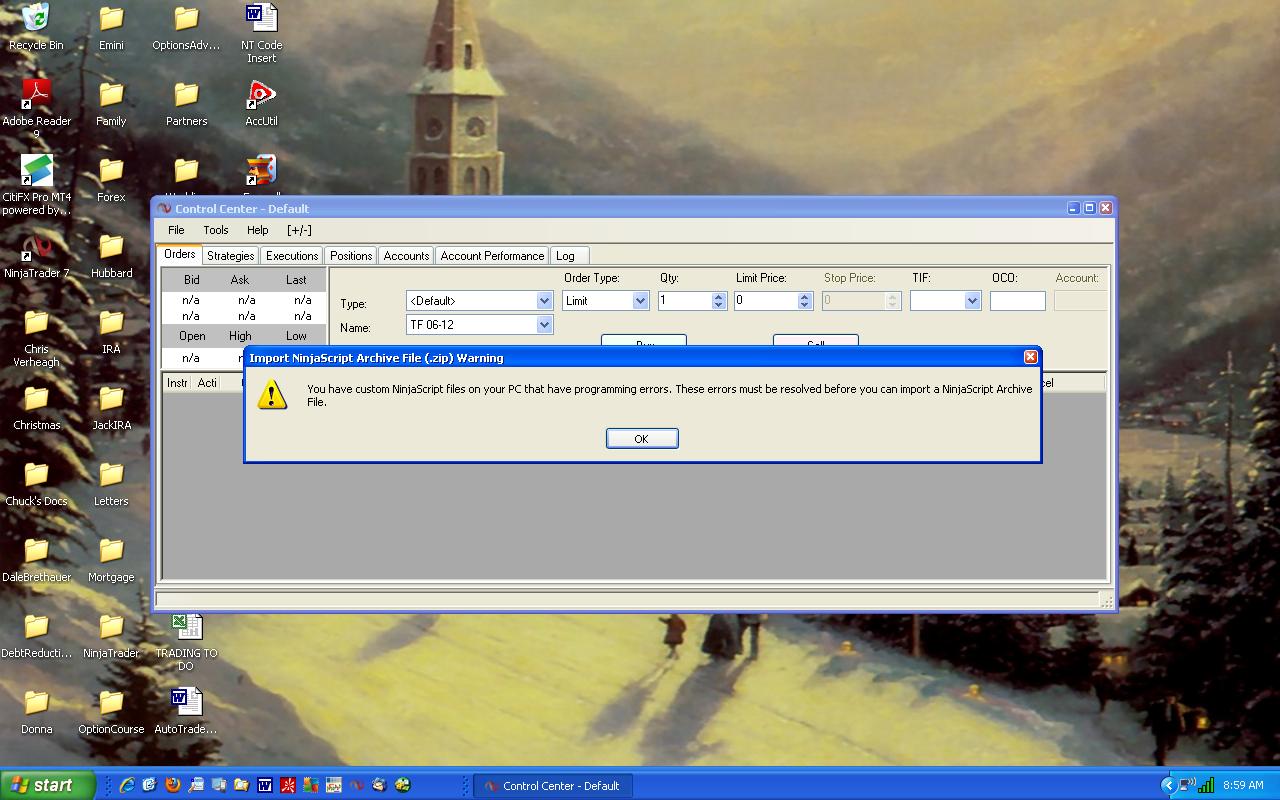Screen dimensions: 1280x800
Task: Open the OptionsAdv folder icon
Action: pyautogui.click(x=186, y=27)
